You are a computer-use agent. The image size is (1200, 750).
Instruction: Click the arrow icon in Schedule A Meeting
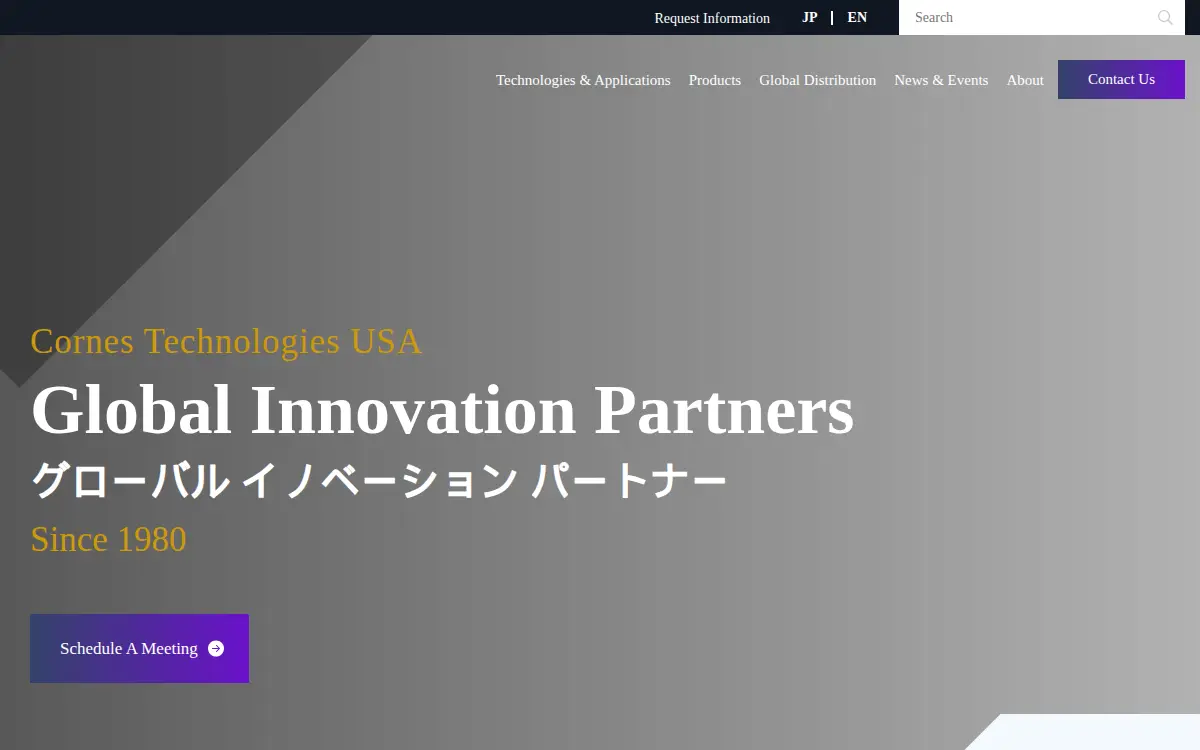[216, 649]
